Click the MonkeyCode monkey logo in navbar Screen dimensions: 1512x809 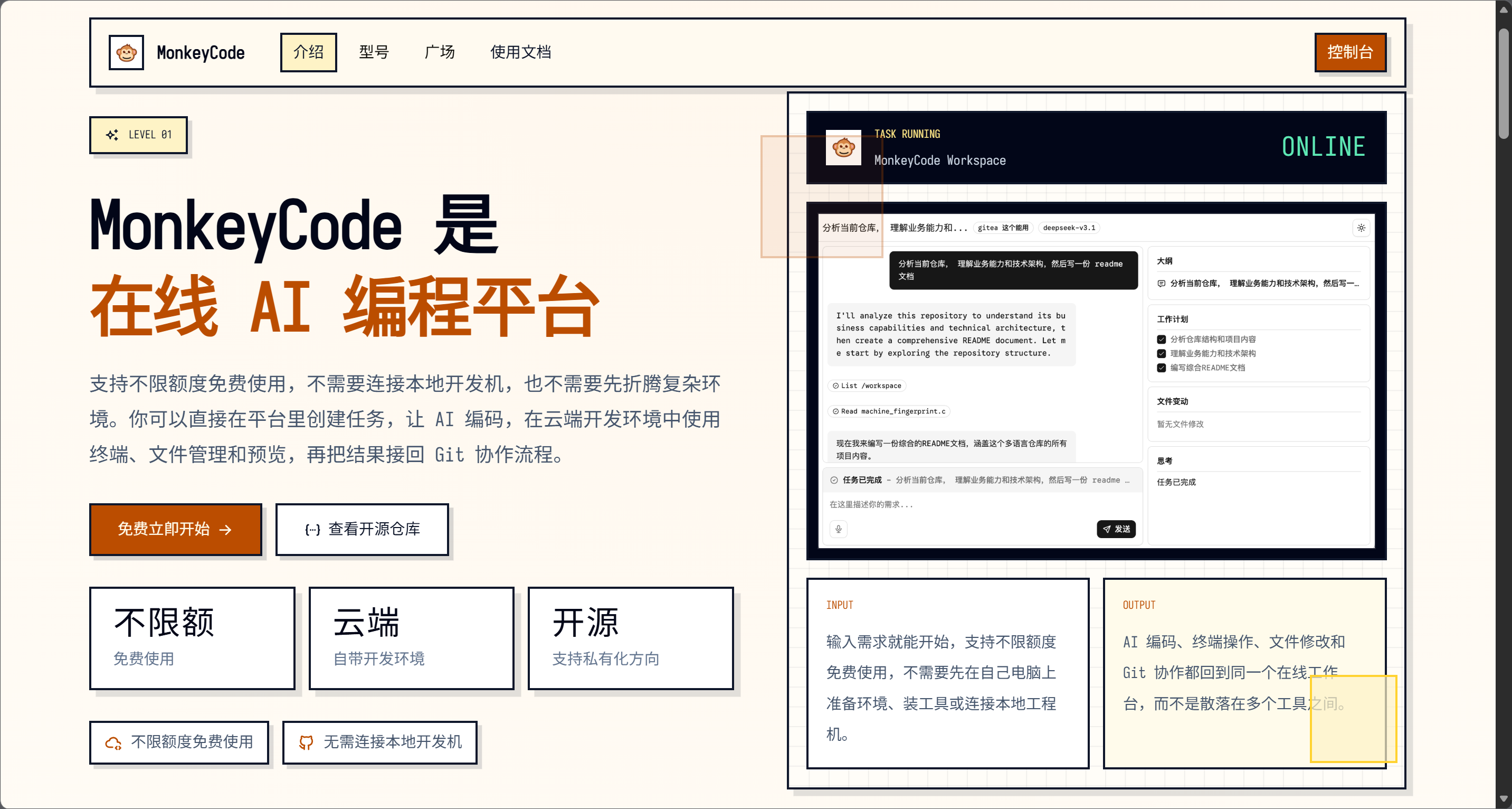point(126,53)
